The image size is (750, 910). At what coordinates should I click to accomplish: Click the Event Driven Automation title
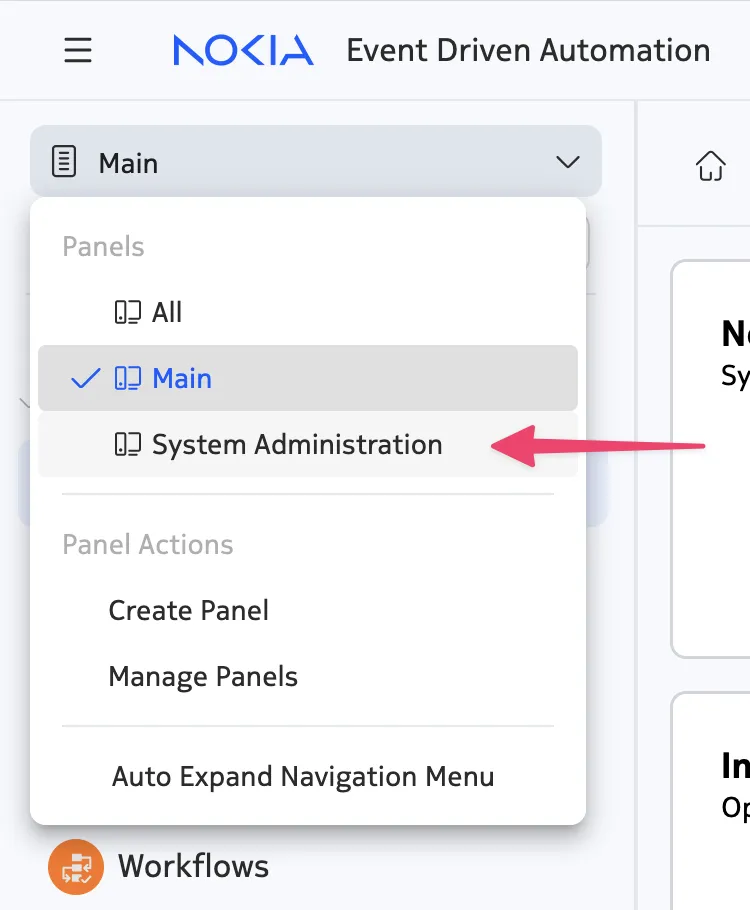point(528,50)
